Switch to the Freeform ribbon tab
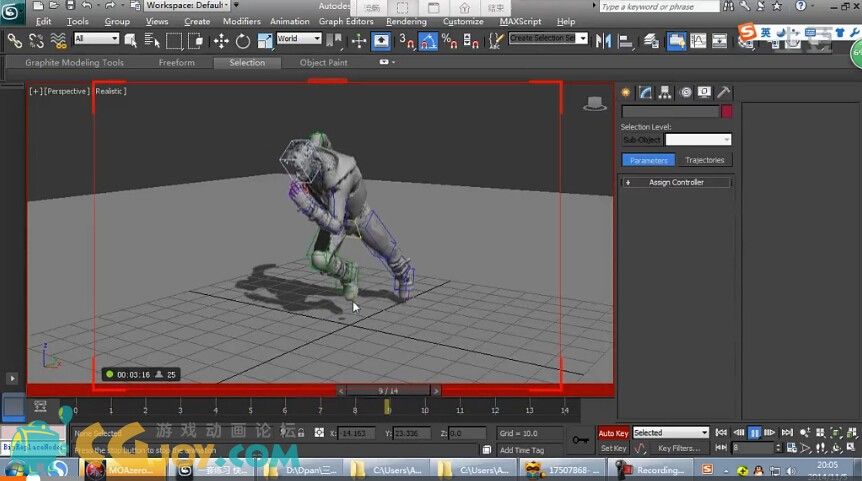This screenshot has height=481, width=862. coord(176,63)
